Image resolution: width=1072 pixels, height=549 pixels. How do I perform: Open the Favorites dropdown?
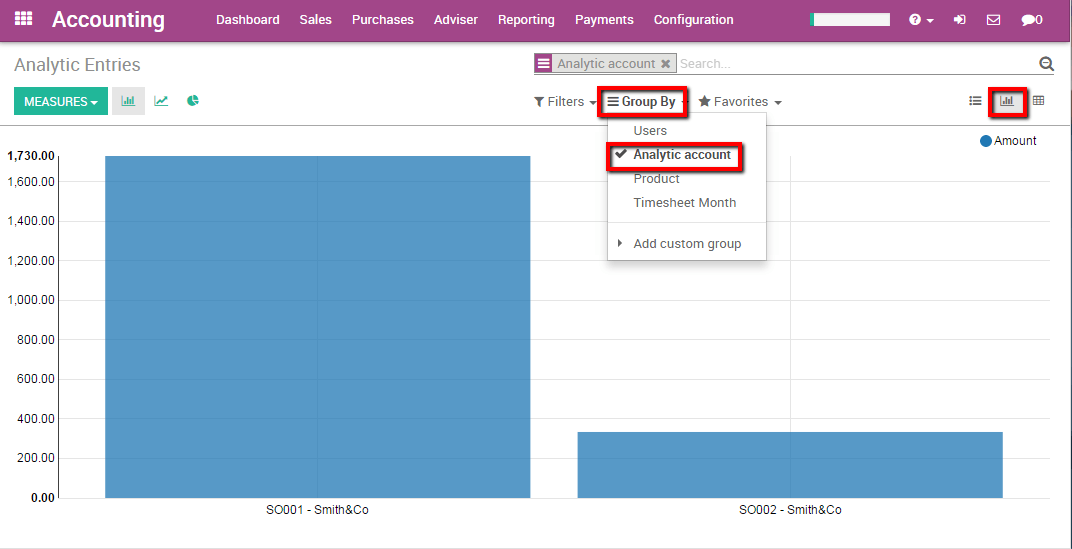(x=739, y=102)
